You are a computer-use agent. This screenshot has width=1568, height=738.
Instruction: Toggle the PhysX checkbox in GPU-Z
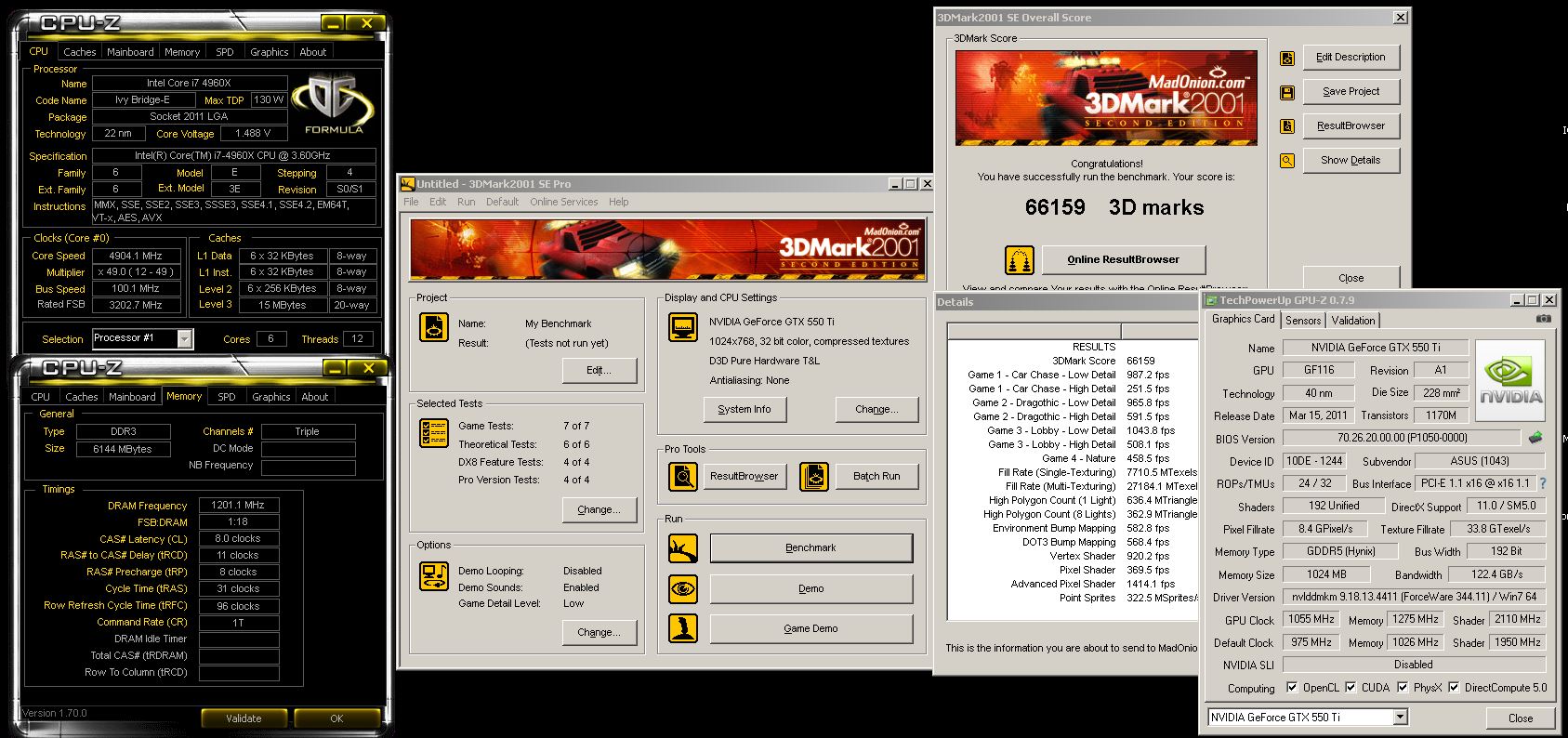(x=1403, y=688)
